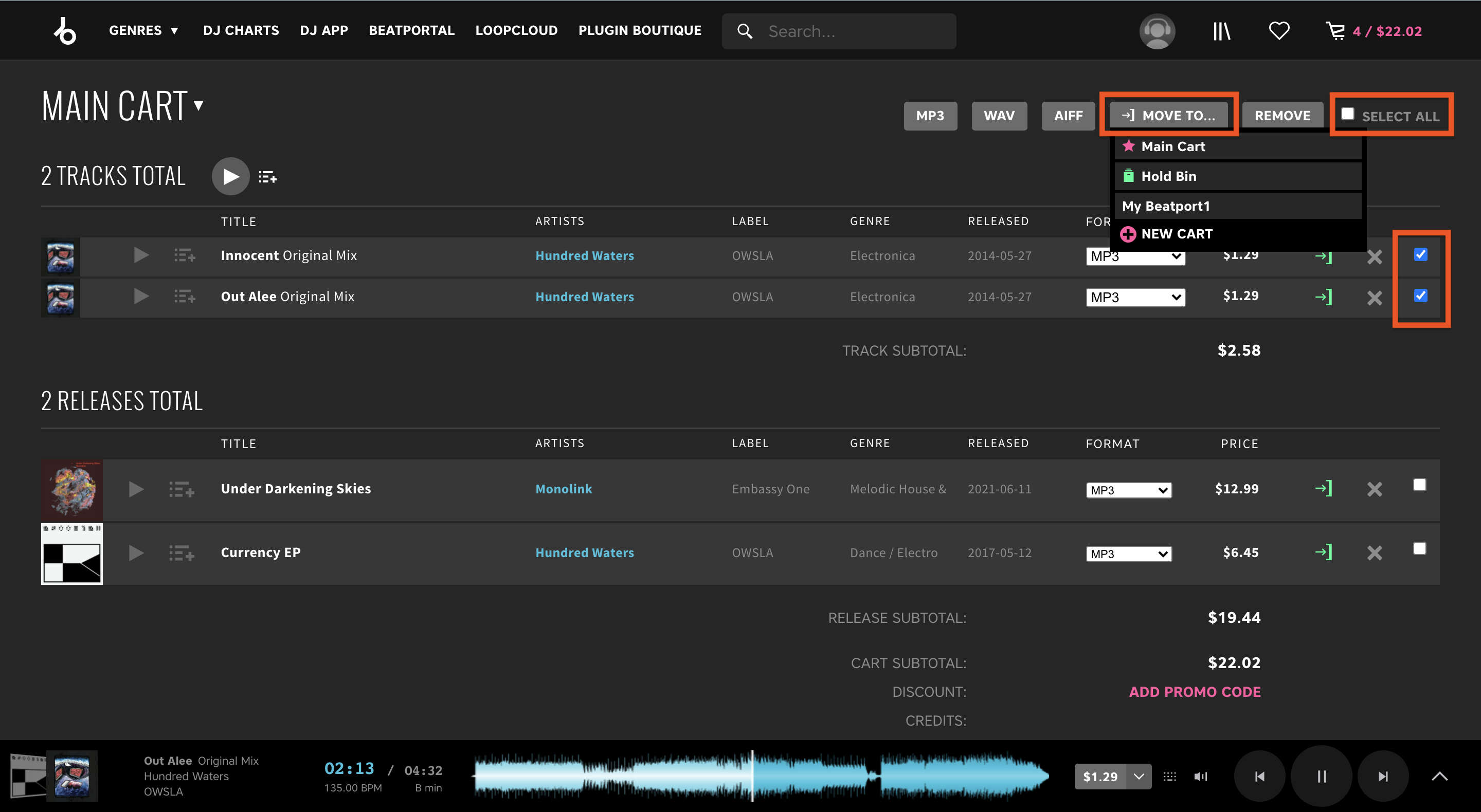Move Currency EP to another cart icon
Screen dimensions: 1481x812
[1323, 552]
